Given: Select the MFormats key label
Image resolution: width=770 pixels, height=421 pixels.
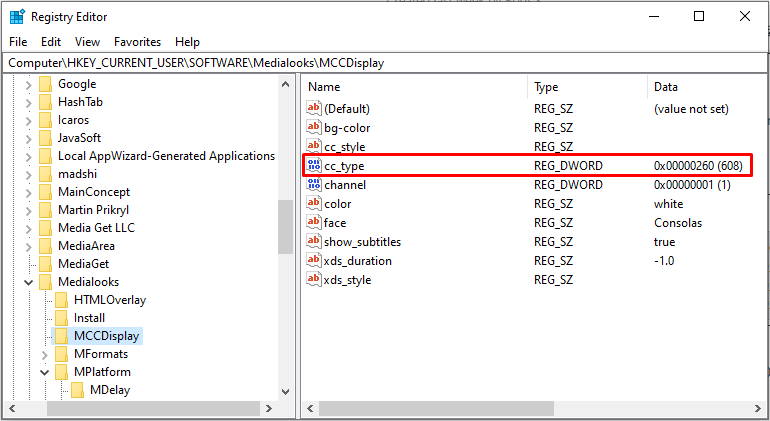Looking at the screenshot, I should [101, 354].
